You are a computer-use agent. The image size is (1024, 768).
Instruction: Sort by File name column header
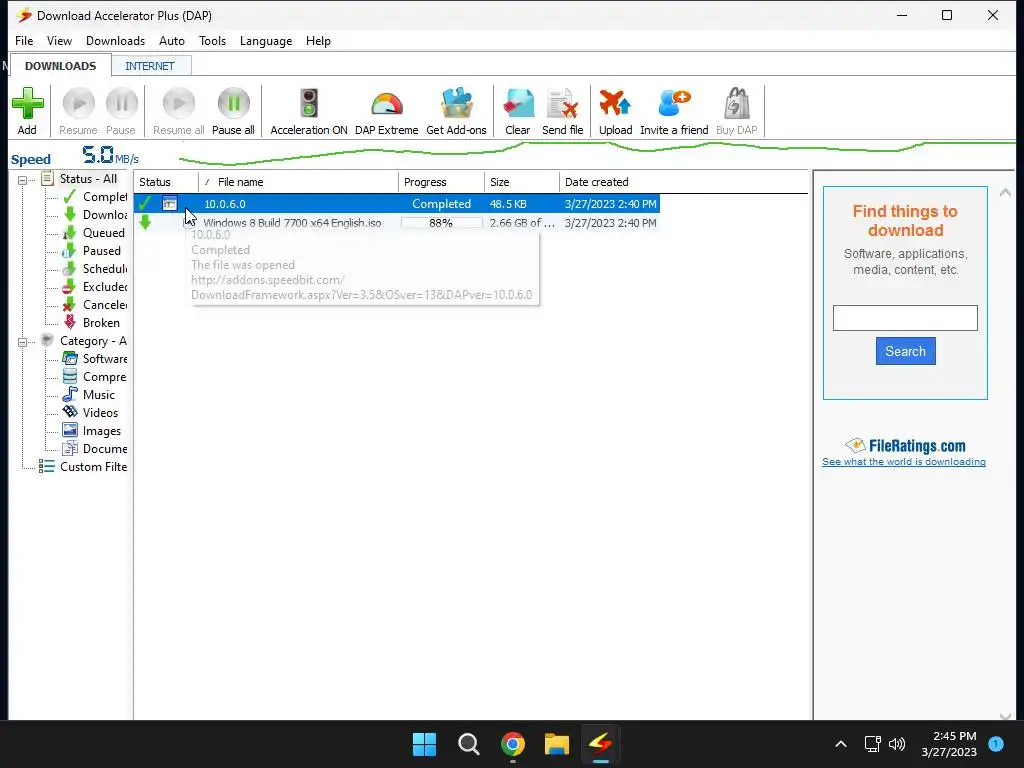[298, 182]
